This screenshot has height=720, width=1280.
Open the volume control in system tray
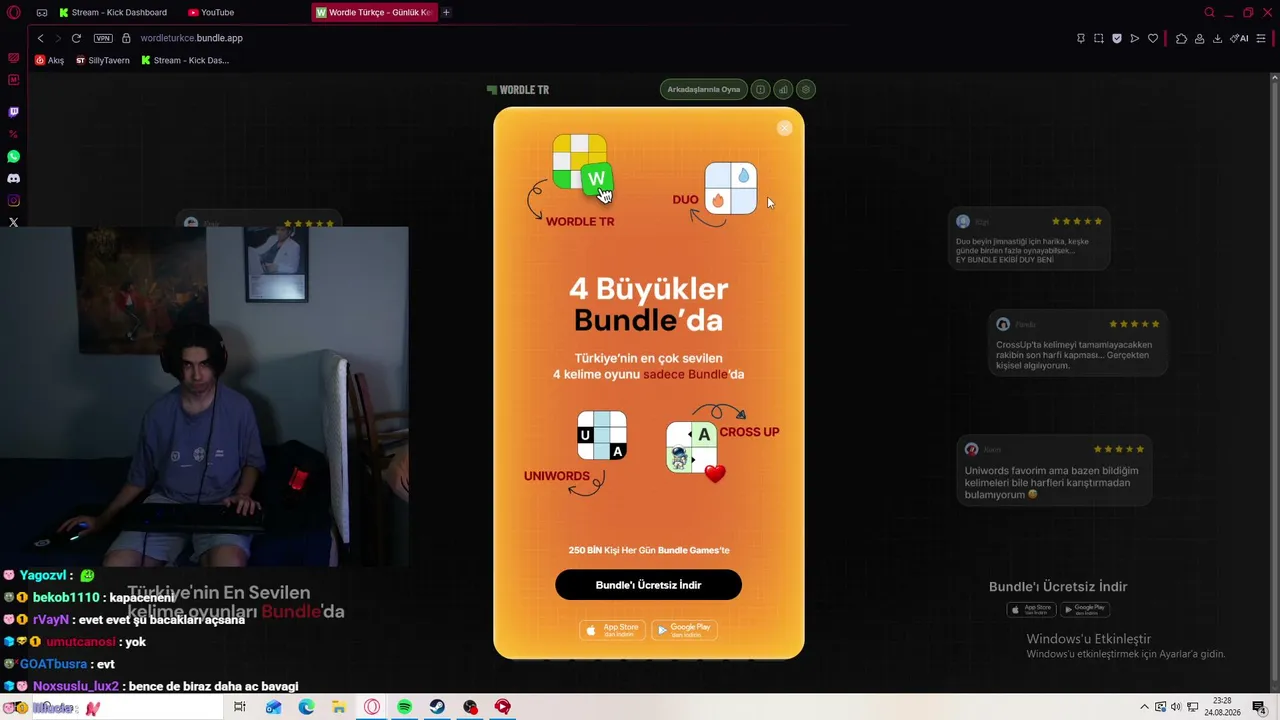coord(1175,707)
